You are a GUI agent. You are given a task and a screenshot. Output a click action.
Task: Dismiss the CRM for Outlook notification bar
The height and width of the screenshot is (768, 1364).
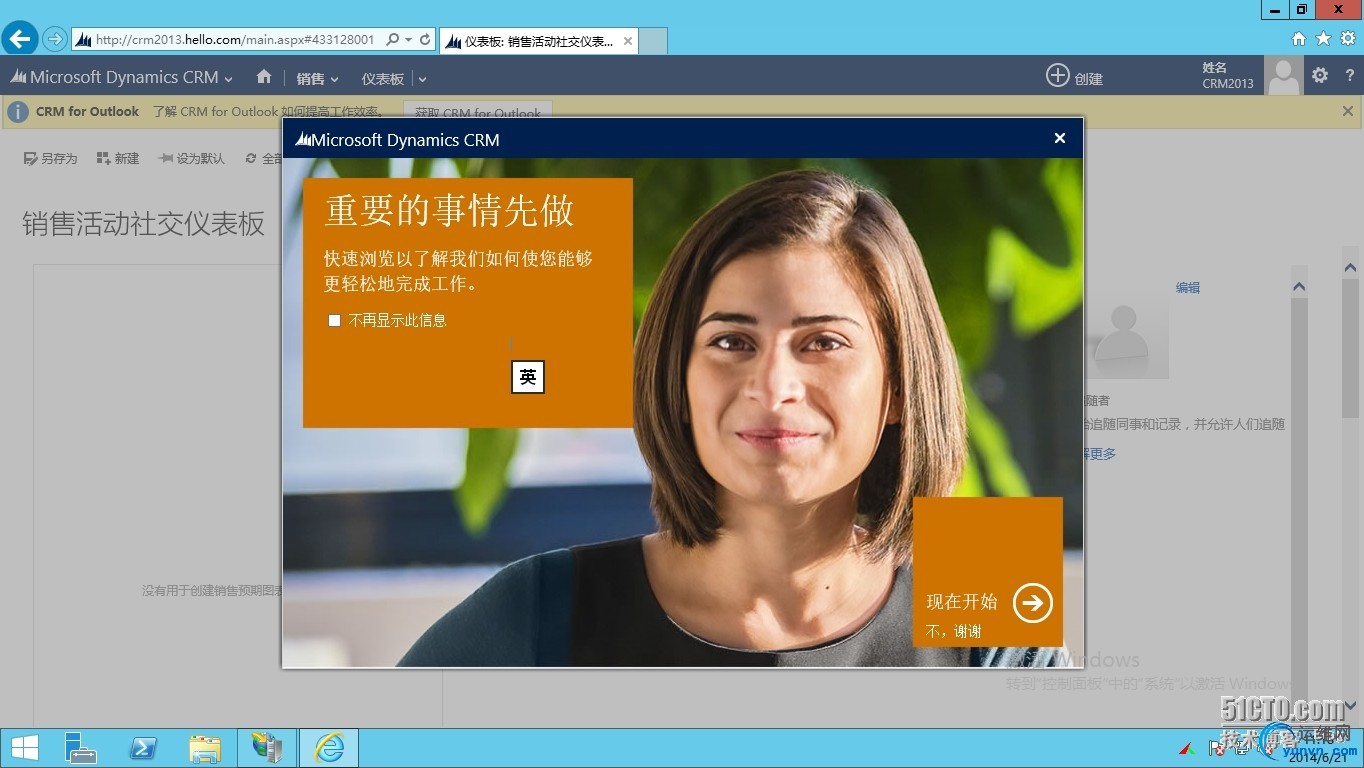[x=1348, y=111]
